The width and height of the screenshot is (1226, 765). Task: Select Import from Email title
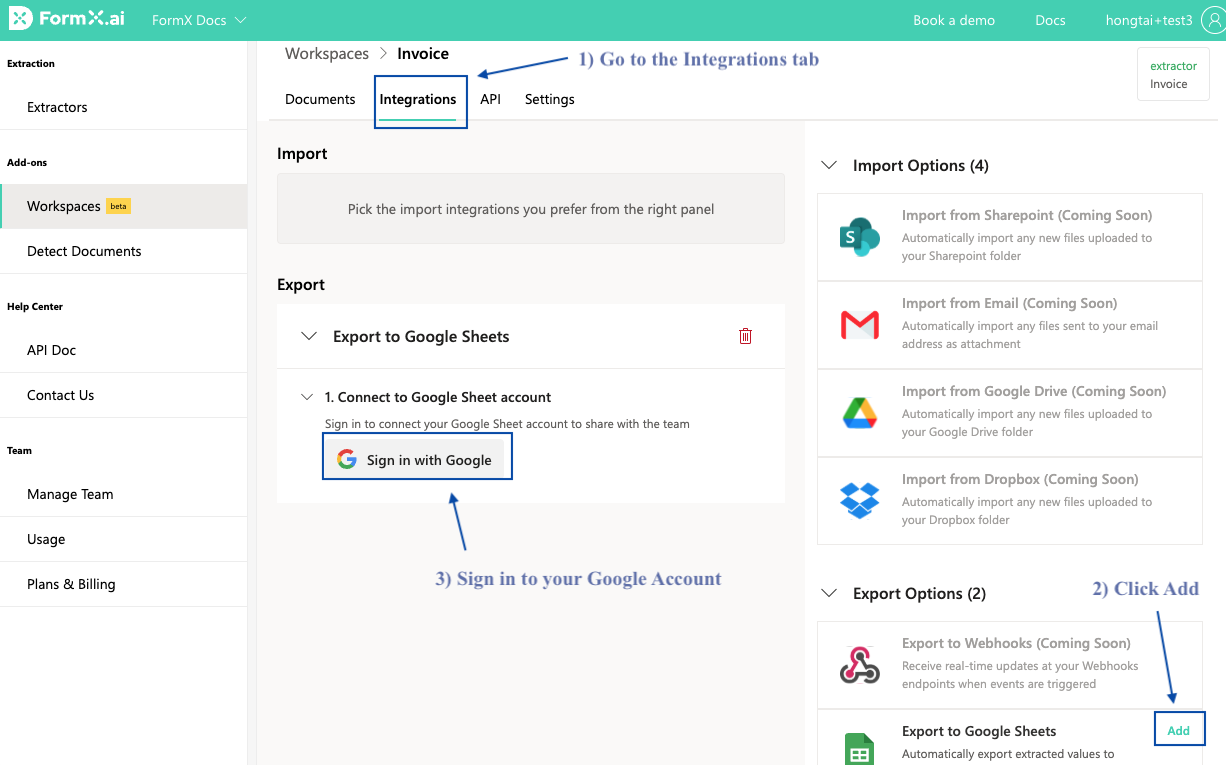1009,303
